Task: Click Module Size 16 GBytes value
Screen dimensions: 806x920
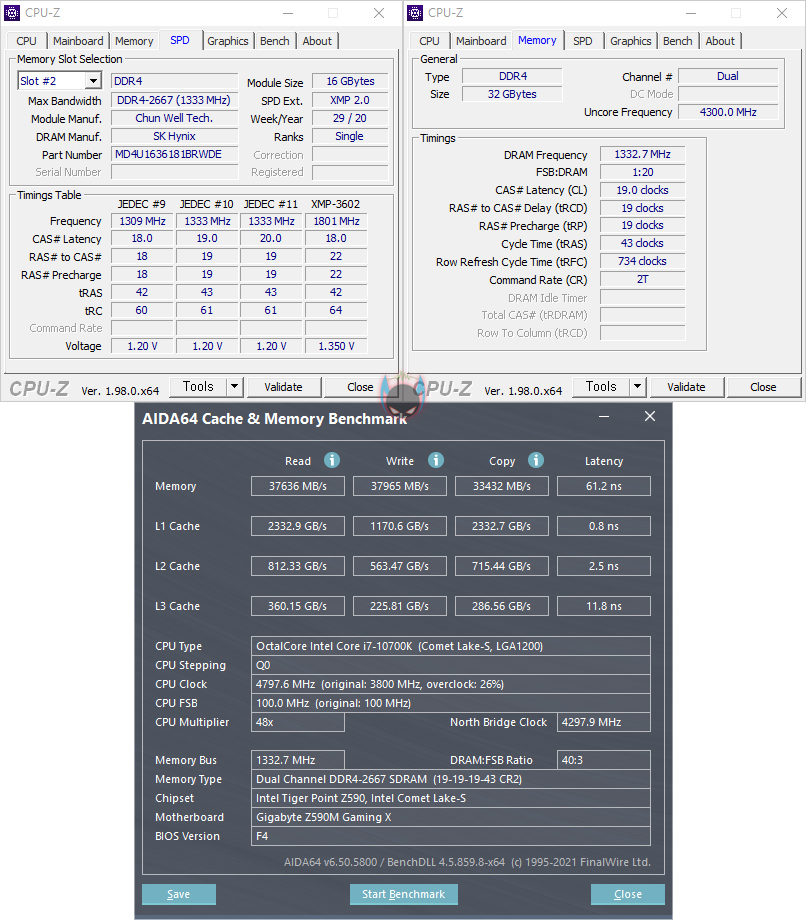Action: [350, 82]
